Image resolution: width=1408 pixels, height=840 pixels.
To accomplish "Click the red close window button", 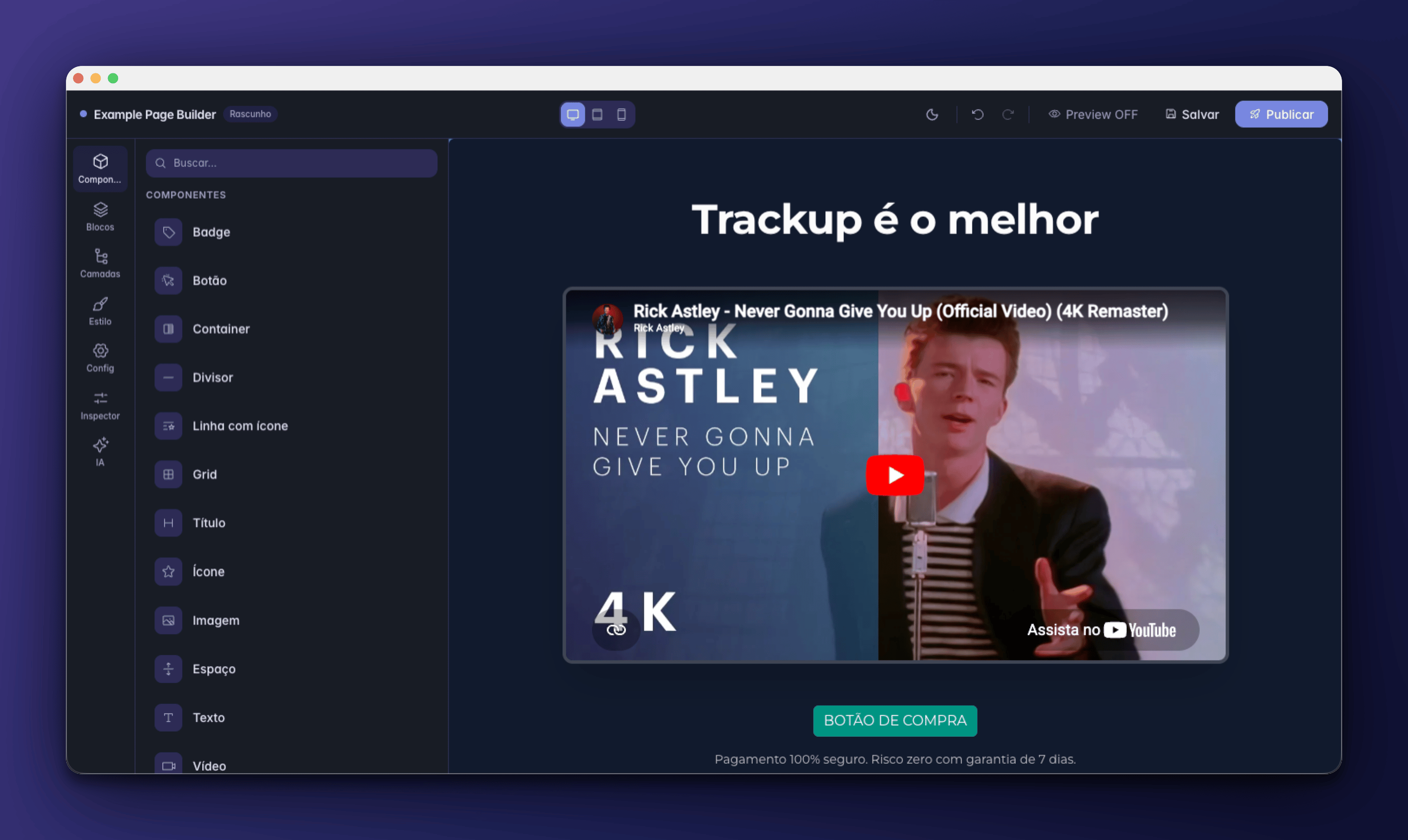I will 79,78.
